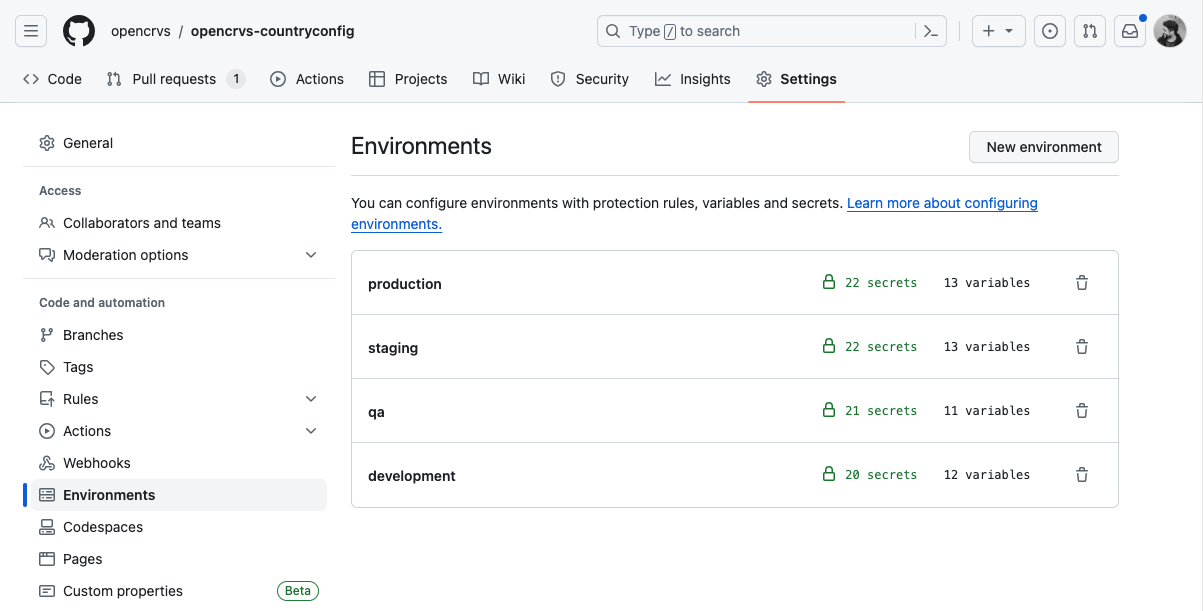Screen dimensions: 1203x611
Task: Click the lock icon in production row
Action: [x=828, y=283]
